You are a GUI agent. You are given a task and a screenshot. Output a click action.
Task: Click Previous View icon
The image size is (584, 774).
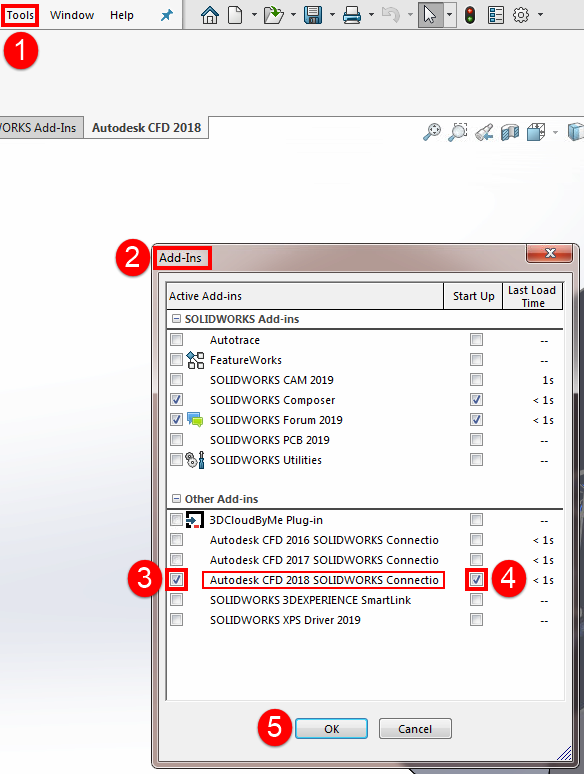(x=484, y=132)
